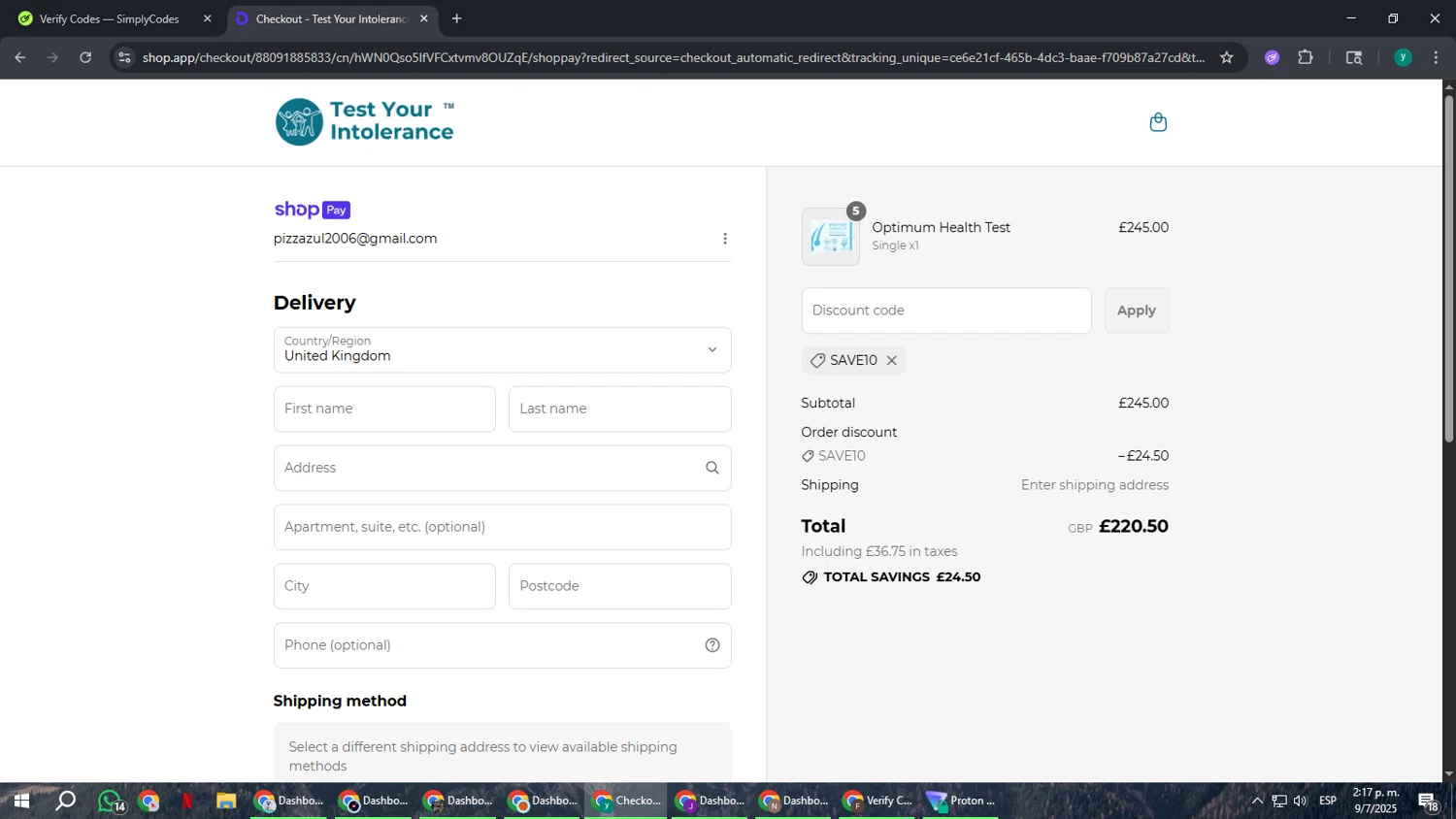Switch to Checko... taskbar window
This screenshot has width=1456, height=819.
(626, 801)
